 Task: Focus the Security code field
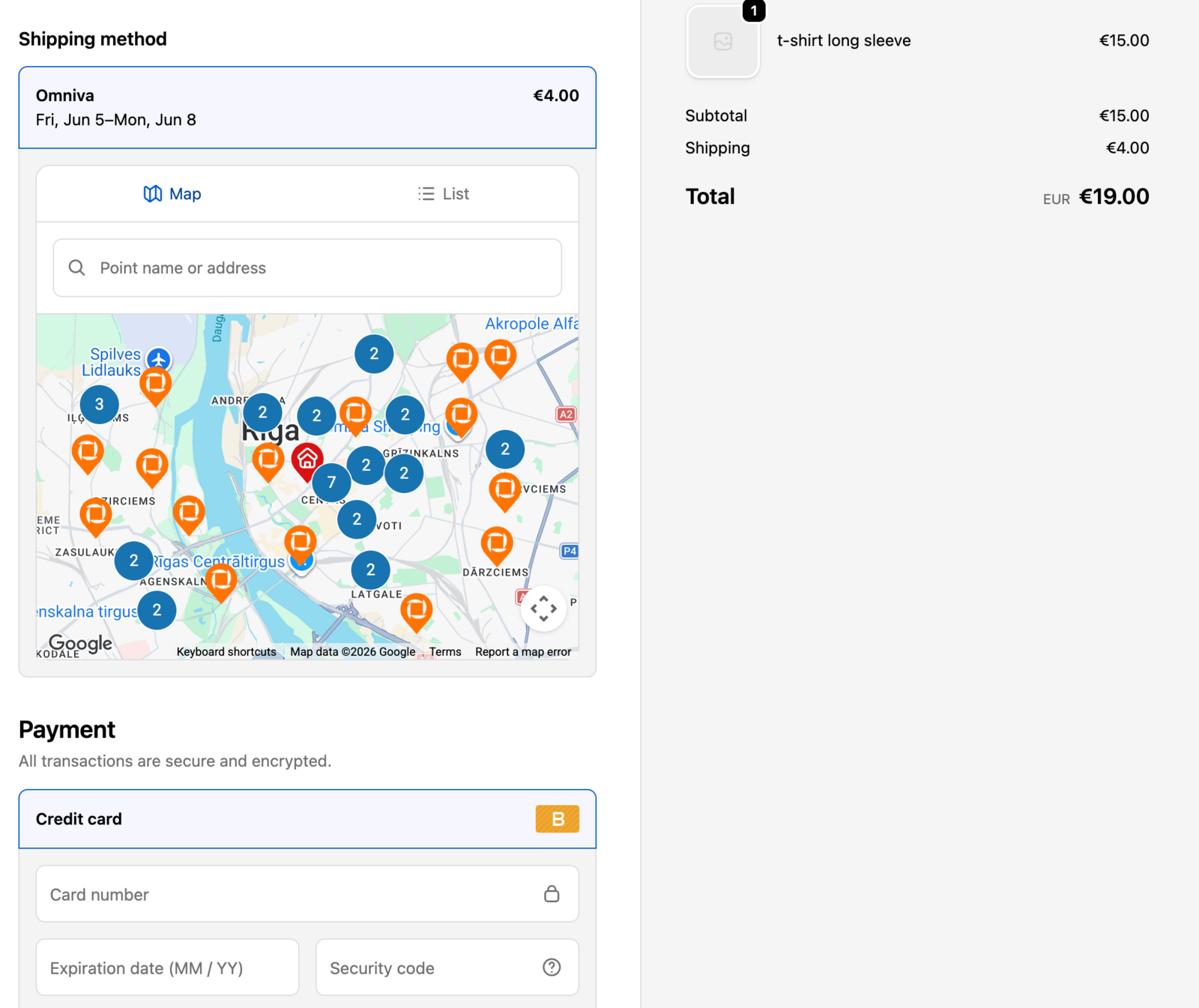point(447,968)
